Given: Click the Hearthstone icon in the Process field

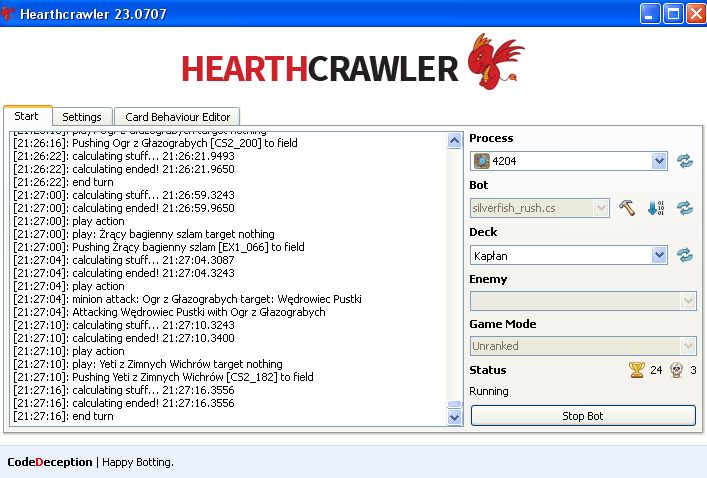Looking at the screenshot, I should 482,161.
